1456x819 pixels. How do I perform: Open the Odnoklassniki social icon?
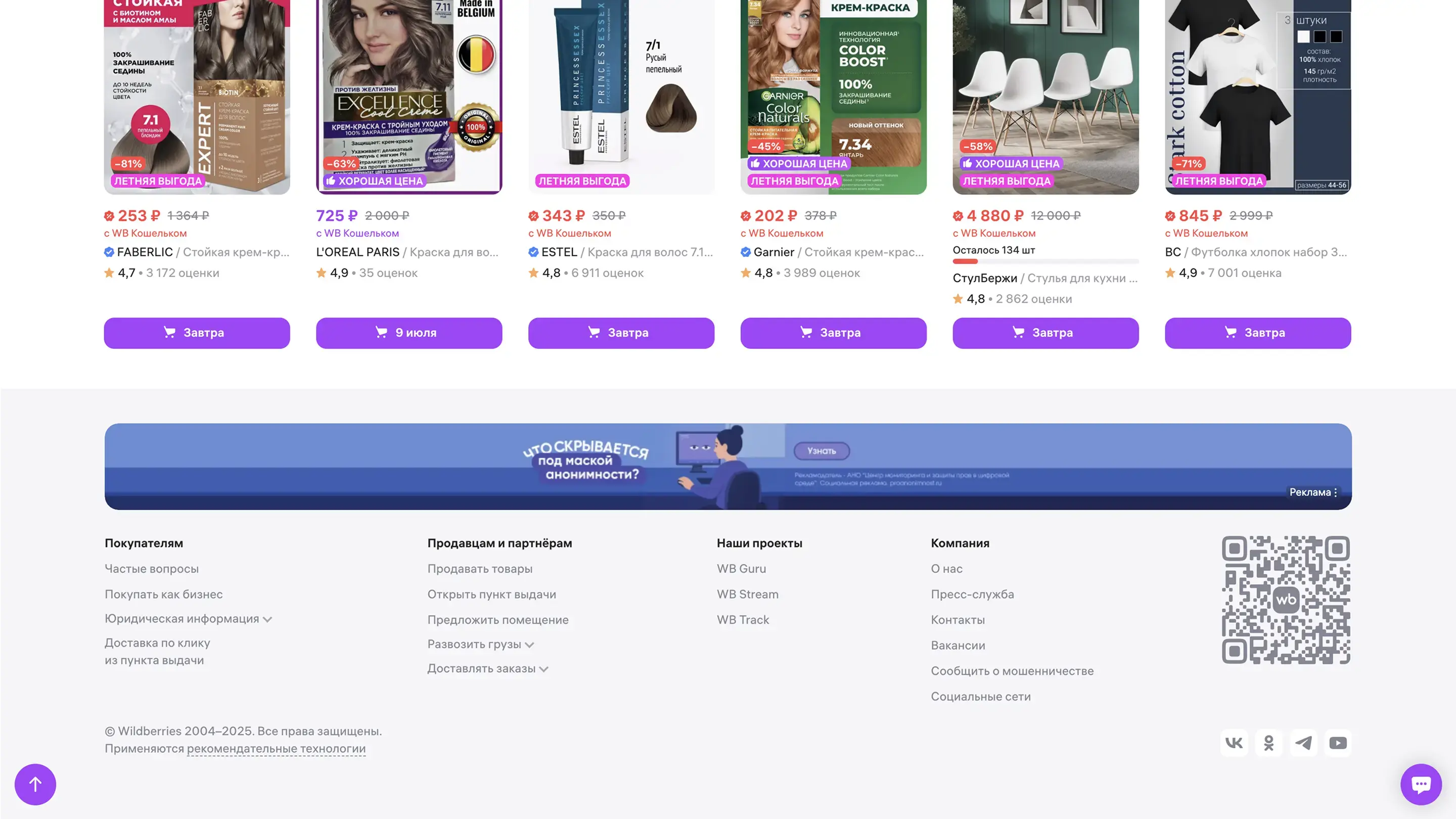click(x=1269, y=743)
